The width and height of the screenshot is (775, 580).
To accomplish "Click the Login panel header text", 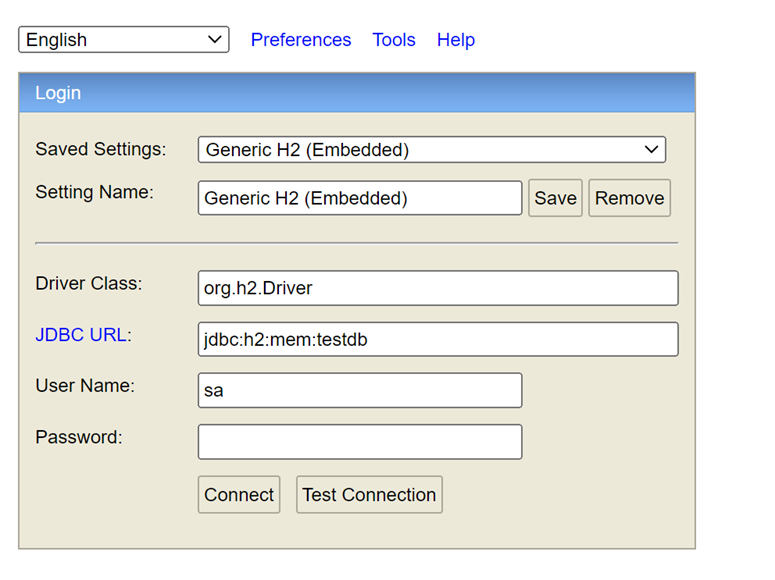I will [x=58, y=93].
